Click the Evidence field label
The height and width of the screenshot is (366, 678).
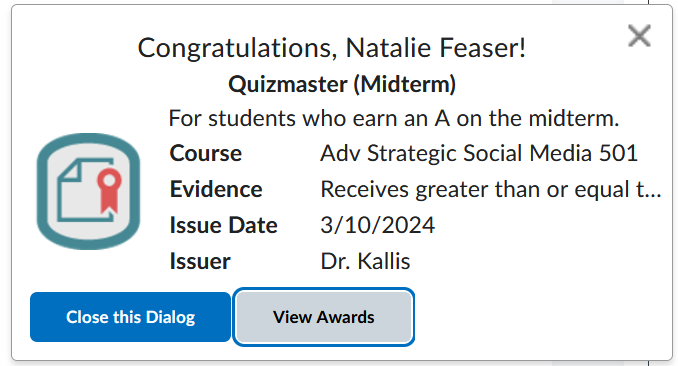coord(216,189)
